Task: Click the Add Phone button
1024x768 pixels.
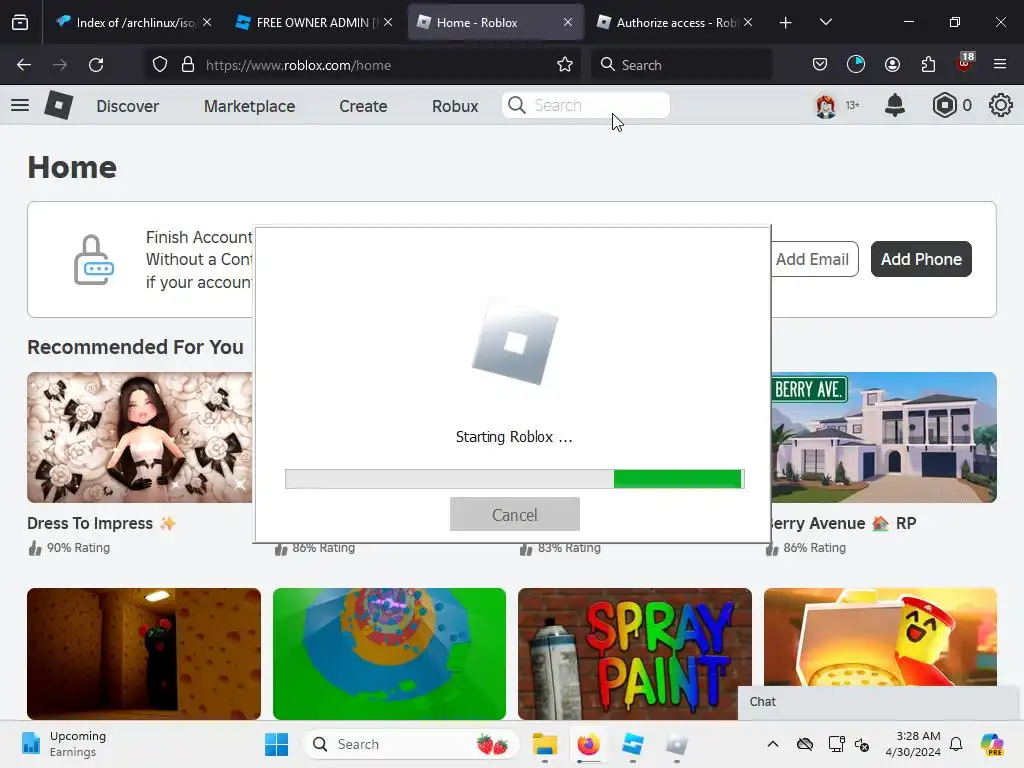Action: (921, 259)
